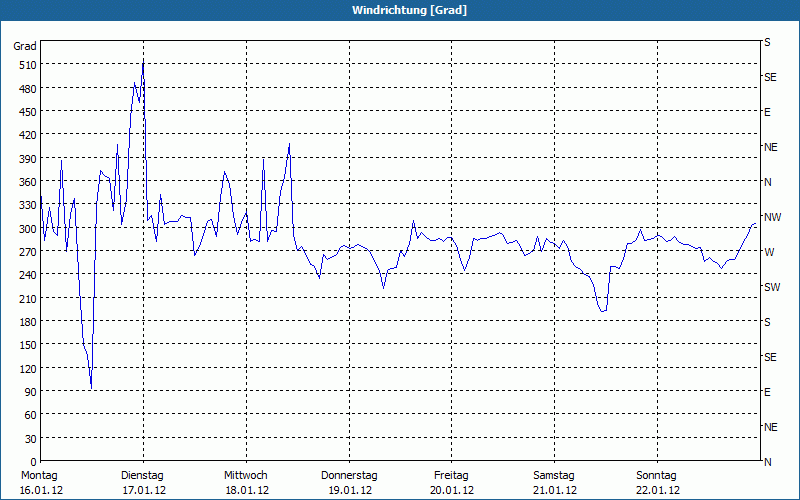This screenshot has width=800, height=500.
Task: Select the date 19.01.12 under Donnerstag
Action: [x=350, y=490]
